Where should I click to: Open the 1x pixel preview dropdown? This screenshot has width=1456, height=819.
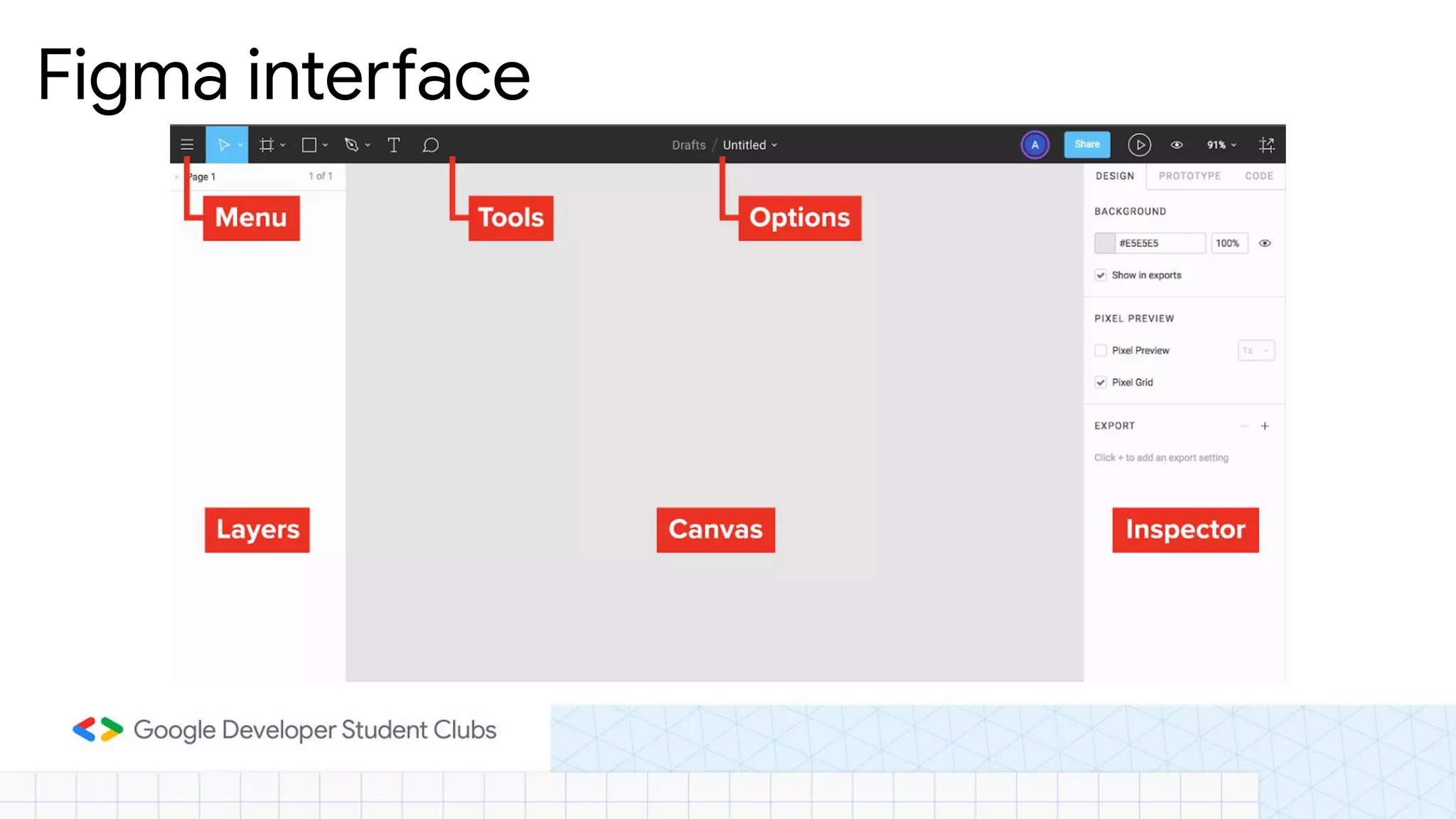tap(1256, 350)
